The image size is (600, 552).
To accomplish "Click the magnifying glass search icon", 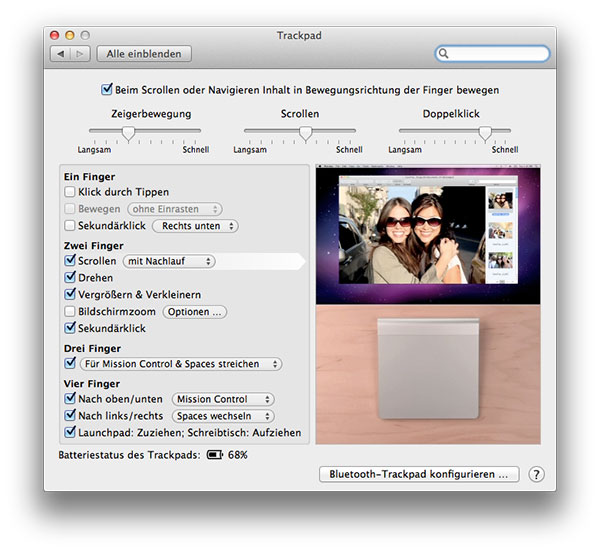I will pos(445,54).
